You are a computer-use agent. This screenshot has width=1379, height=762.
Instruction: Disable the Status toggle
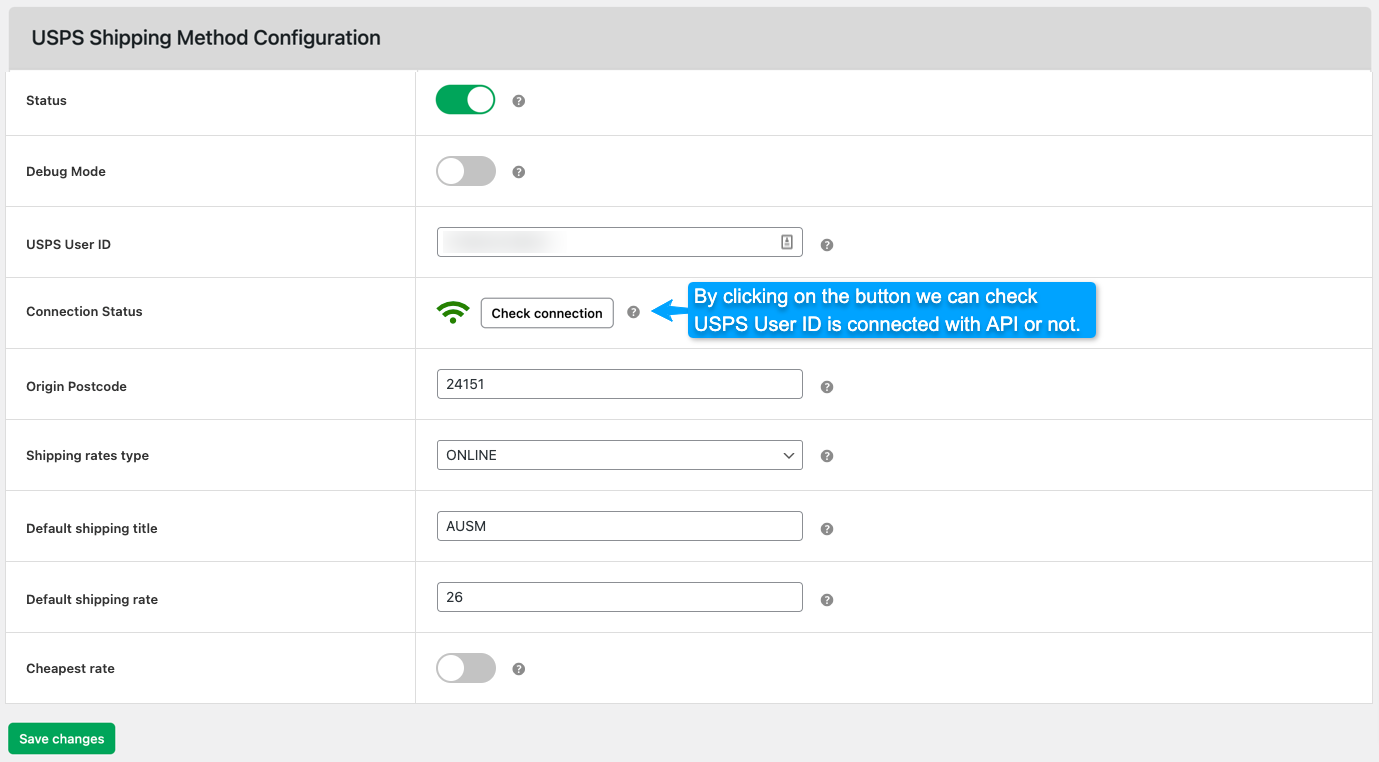(465, 100)
